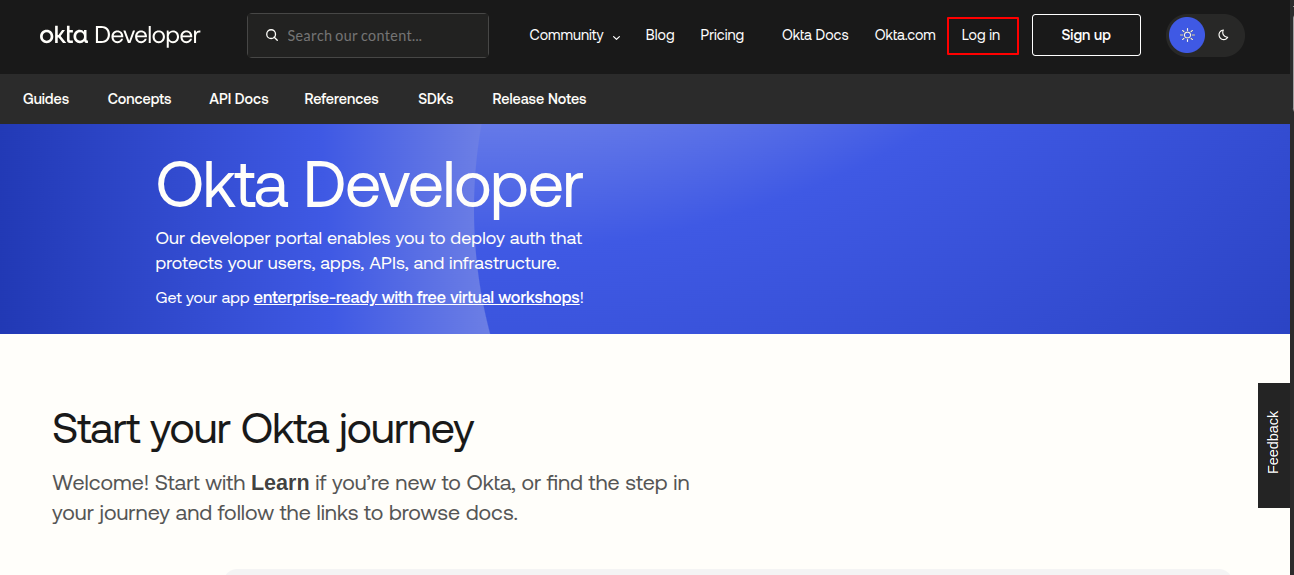Open the References tab
Viewport: 1294px width, 575px height.
341,99
